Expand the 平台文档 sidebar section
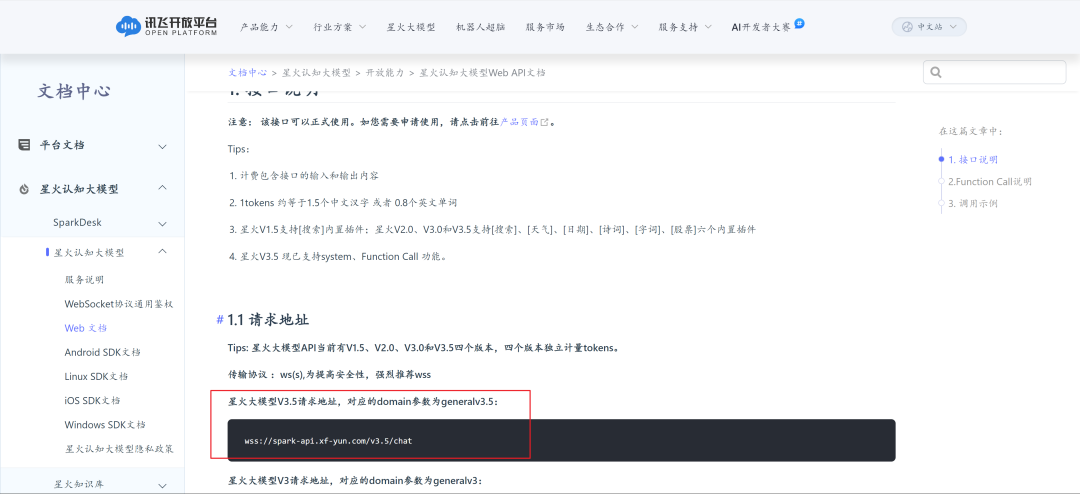 [163, 146]
